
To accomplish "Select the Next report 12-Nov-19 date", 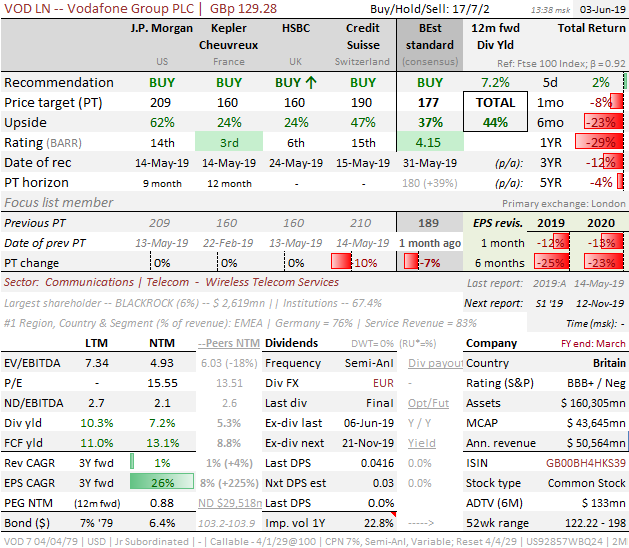I will (600, 304).
